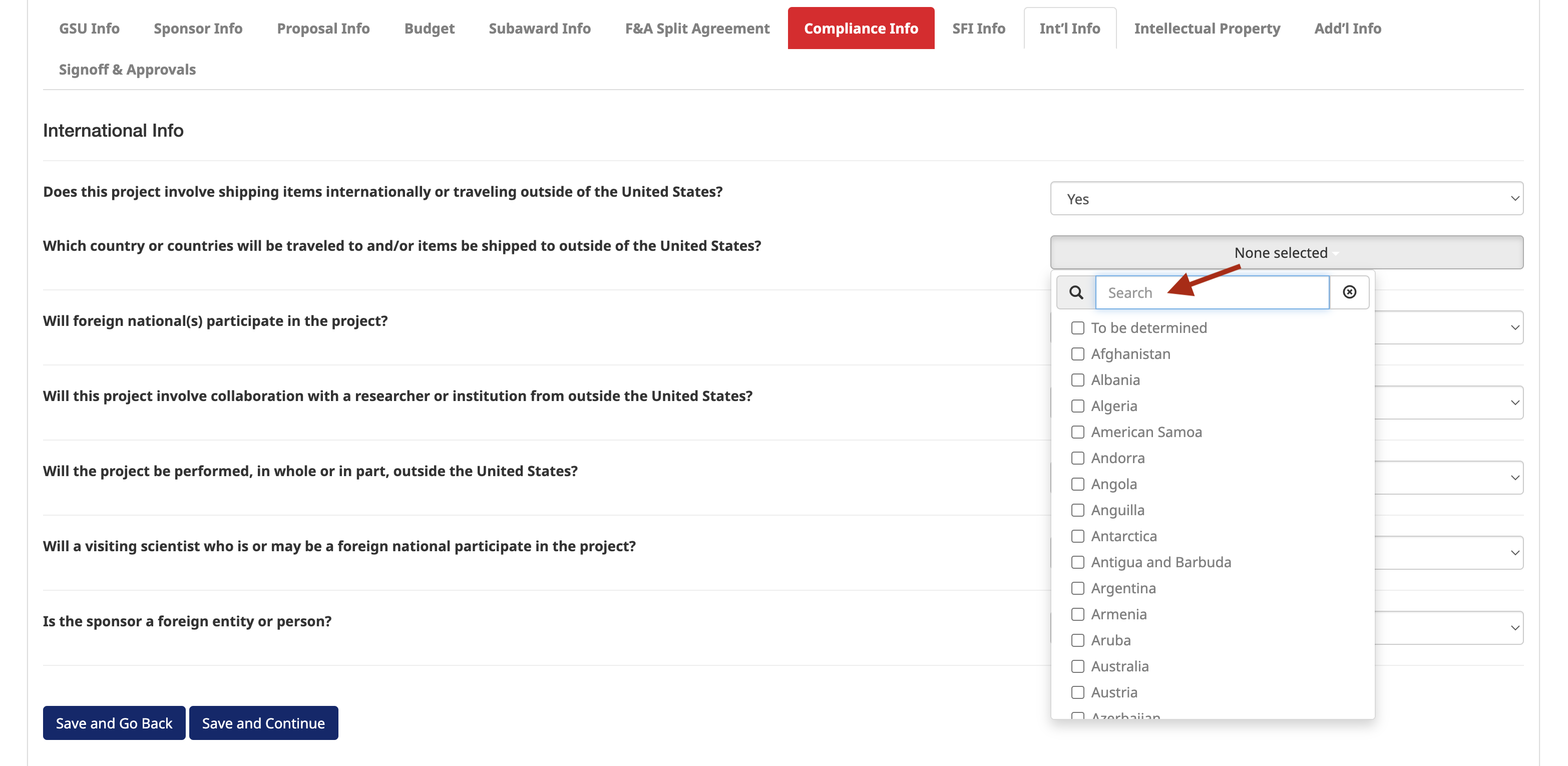Open the Intellectual Property tab
The width and height of the screenshot is (1568, 766).
(x=1207, y=29)
